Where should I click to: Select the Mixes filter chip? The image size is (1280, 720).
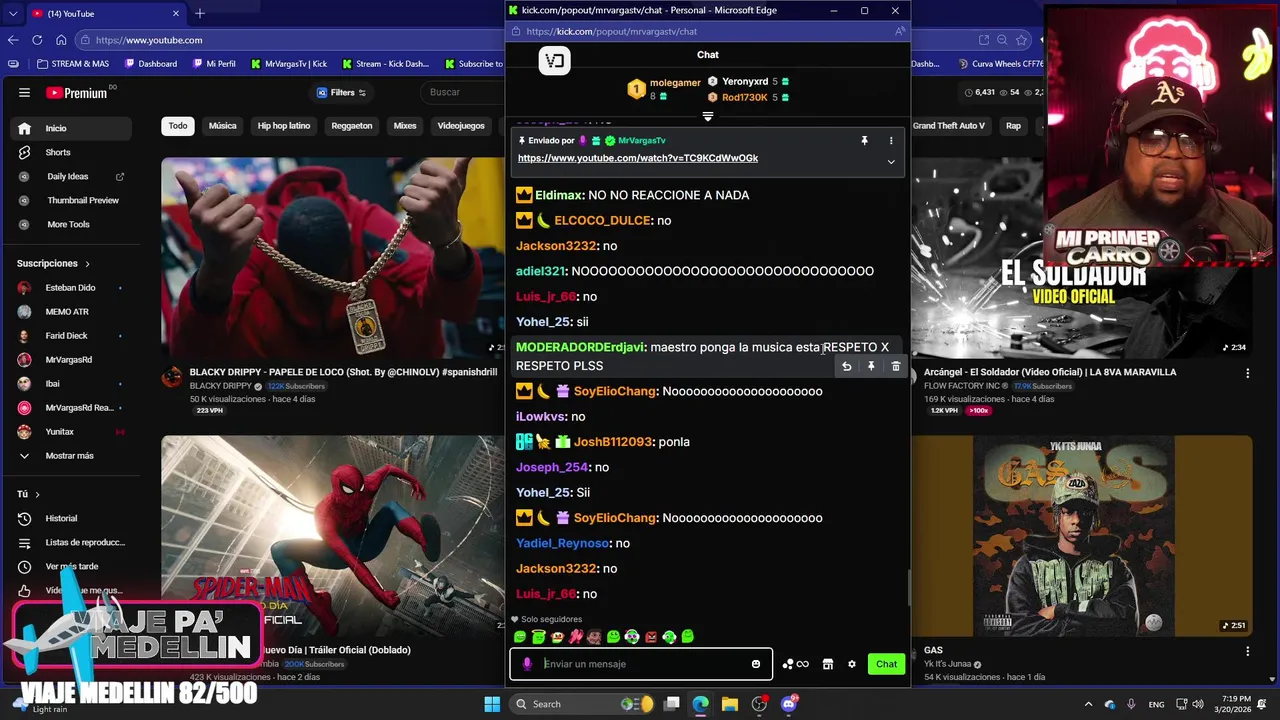click(405, 126)
